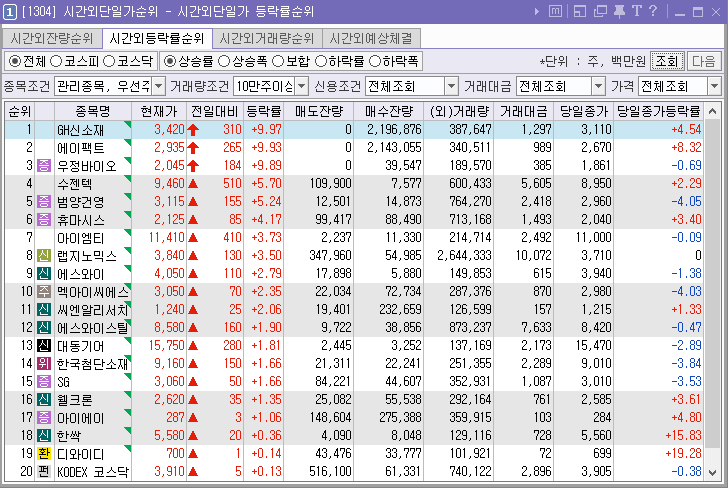Click the 위 badge next to 한국첨단소재
The height and width of the screenshot is (488, 728).
(44, 364)
